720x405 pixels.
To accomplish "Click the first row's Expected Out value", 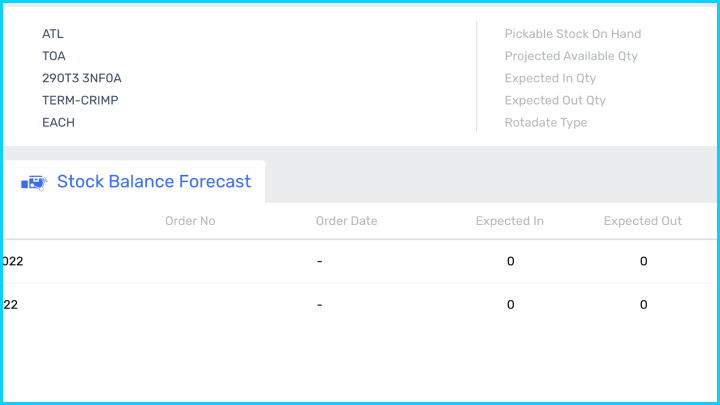I will pyautogui.click(x=643, y=262).
